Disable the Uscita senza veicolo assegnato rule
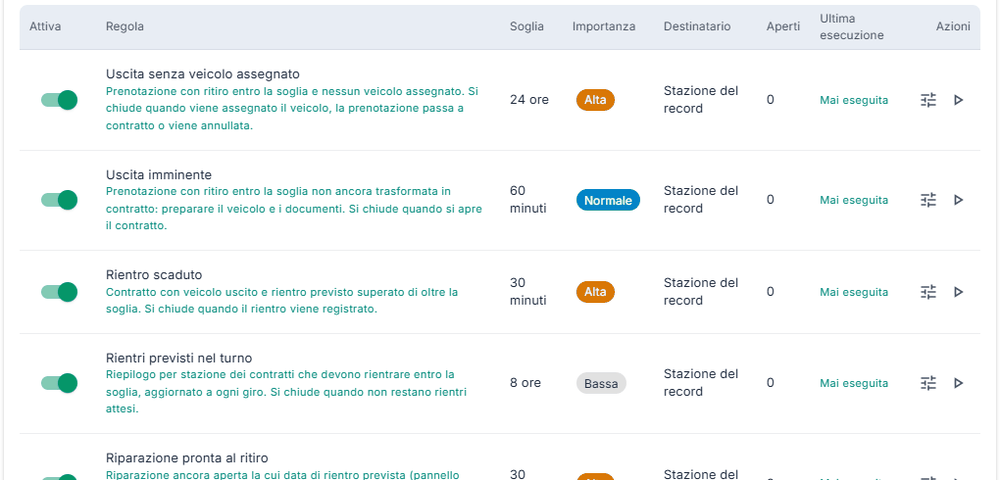 pos(59,100)
